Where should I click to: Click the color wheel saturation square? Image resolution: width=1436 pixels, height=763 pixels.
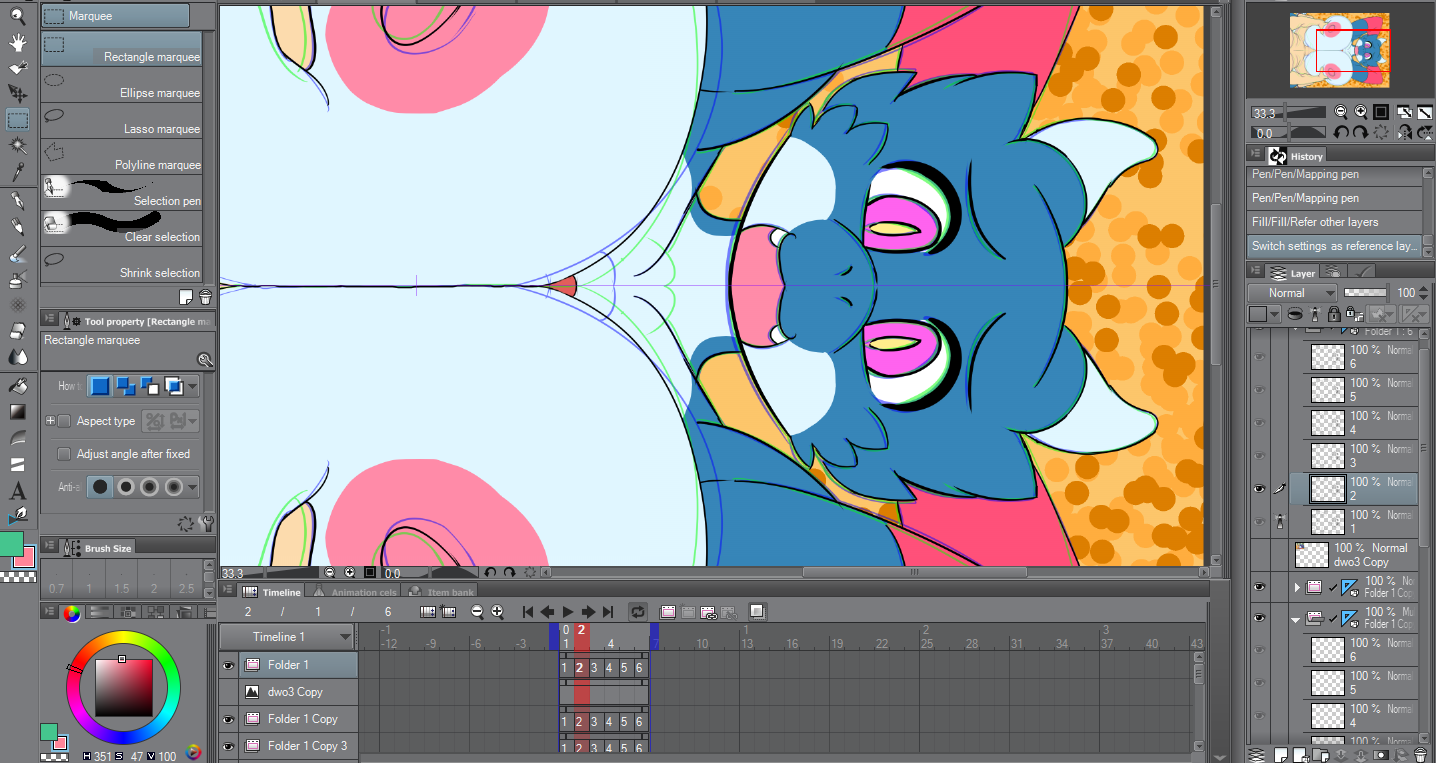click(124, 685)
